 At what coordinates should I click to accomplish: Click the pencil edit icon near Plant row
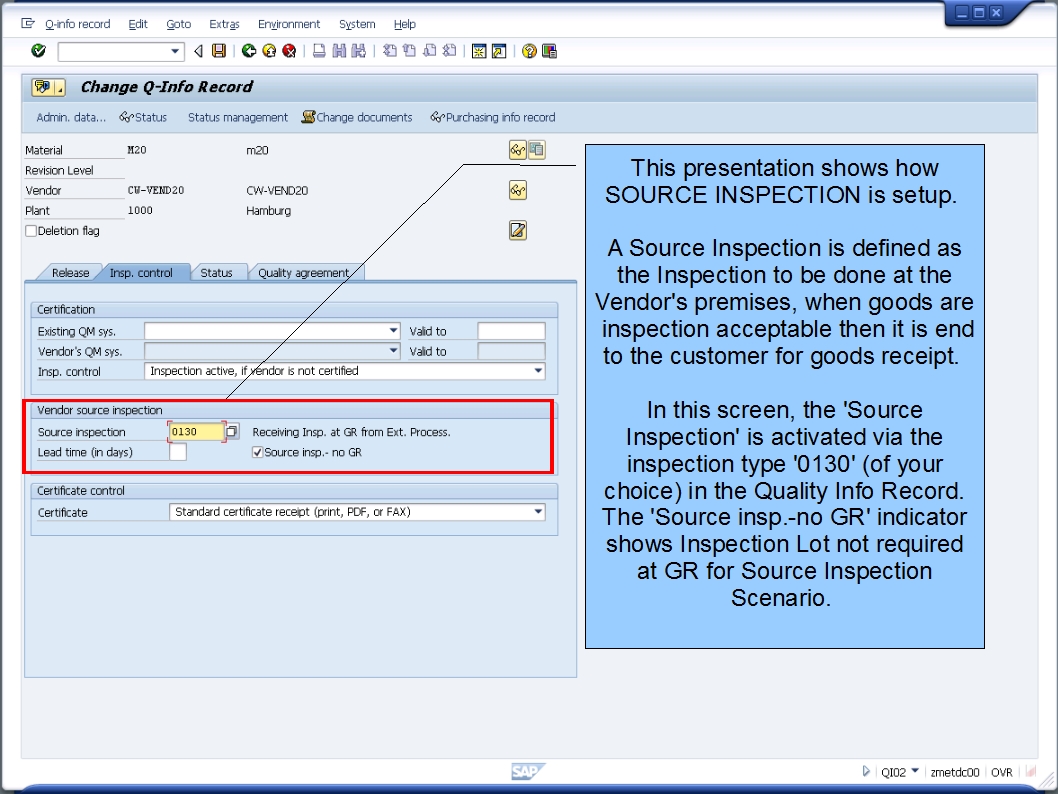517,230
